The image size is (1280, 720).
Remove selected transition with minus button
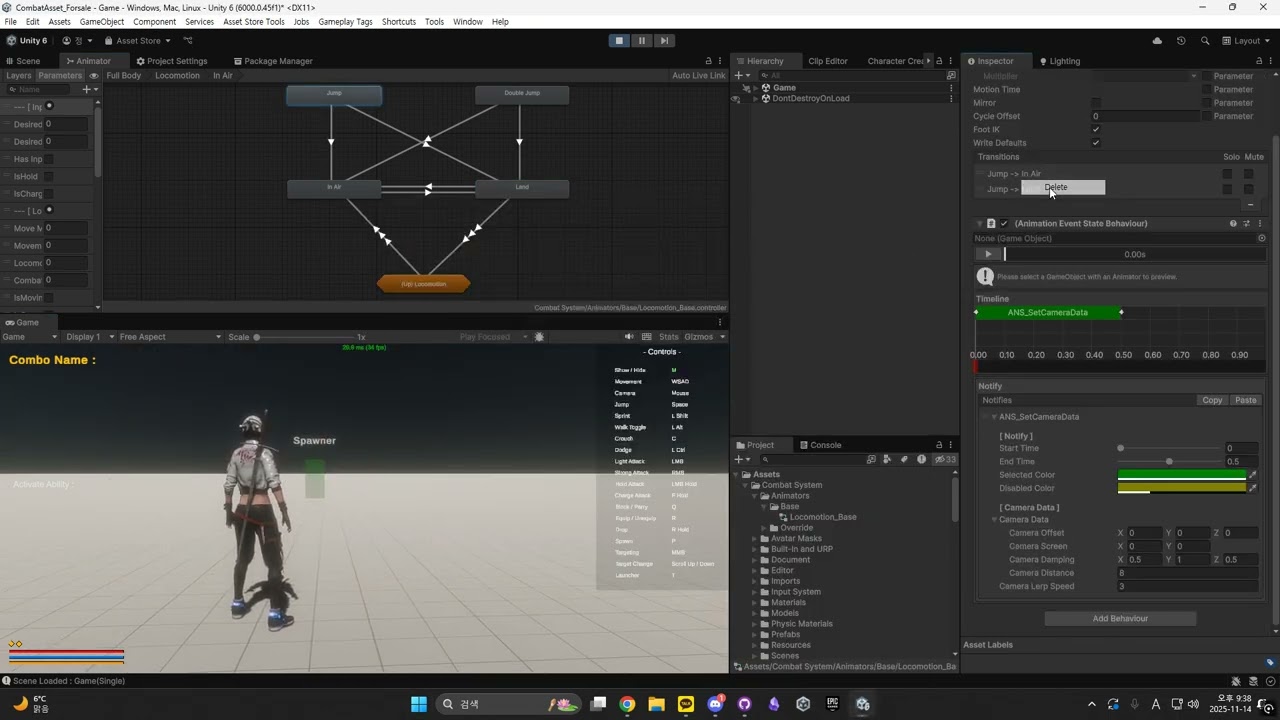tap(1250, 205)
